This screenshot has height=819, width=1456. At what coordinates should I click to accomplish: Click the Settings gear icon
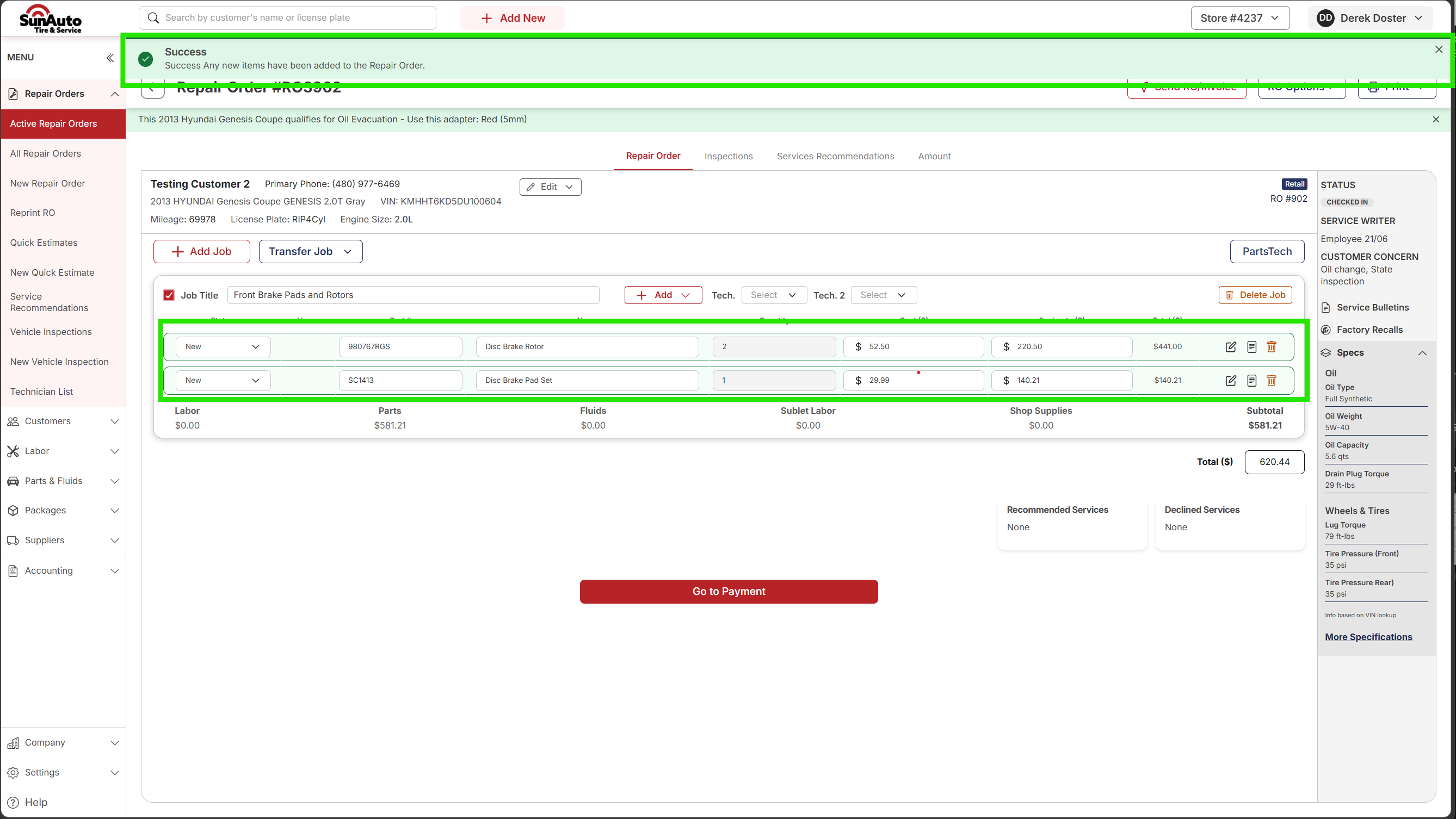[13, 773]
